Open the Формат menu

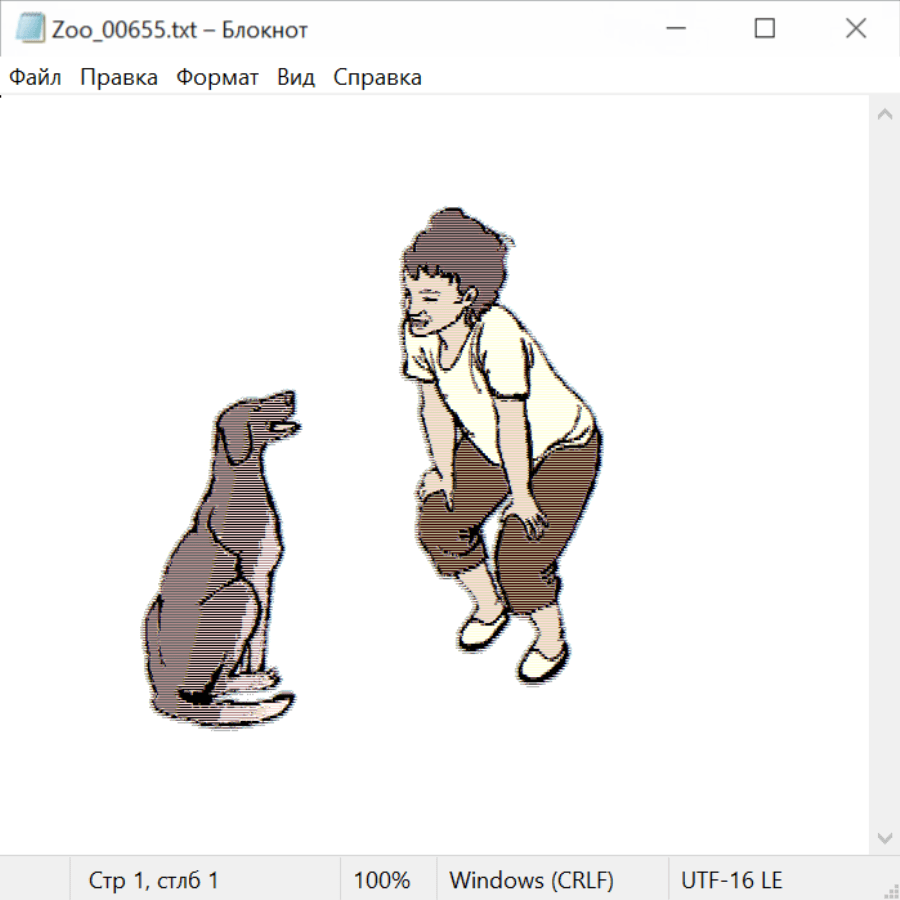coord(217,78)
